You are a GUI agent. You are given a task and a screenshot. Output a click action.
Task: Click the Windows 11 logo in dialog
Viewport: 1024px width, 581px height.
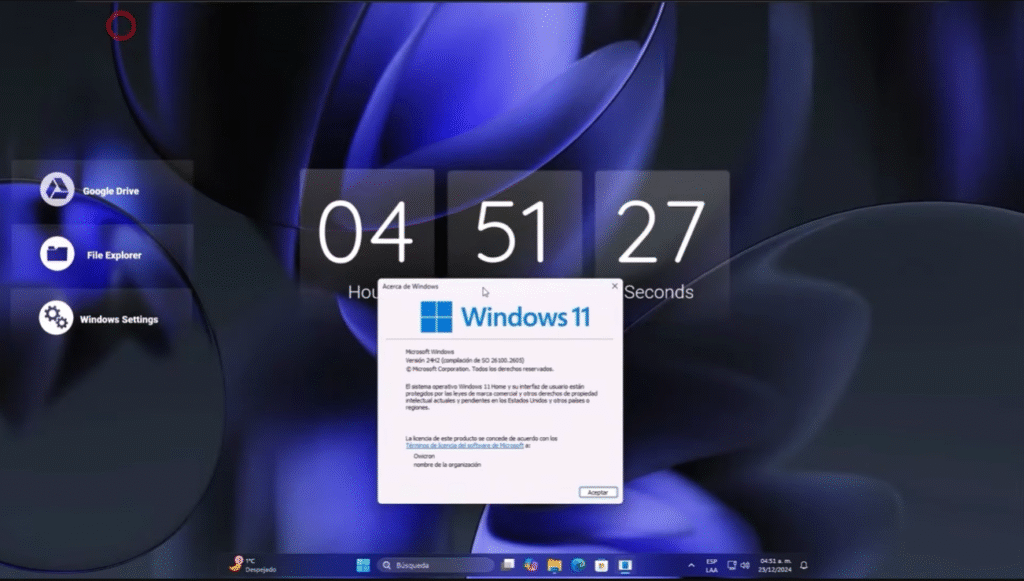(505, 317)
